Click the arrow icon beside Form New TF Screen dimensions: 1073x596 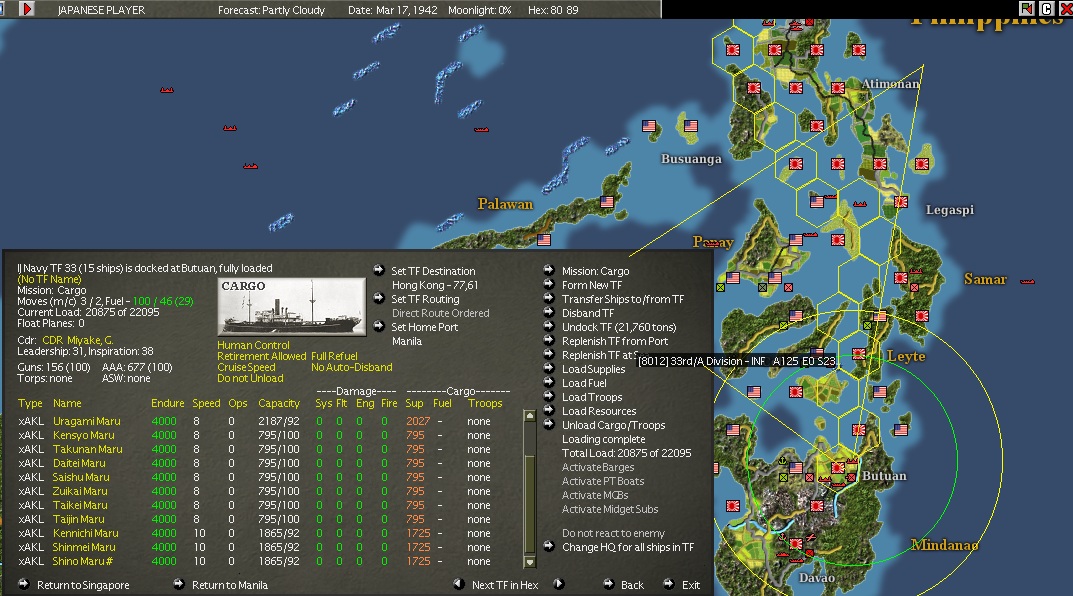(549, 284)
